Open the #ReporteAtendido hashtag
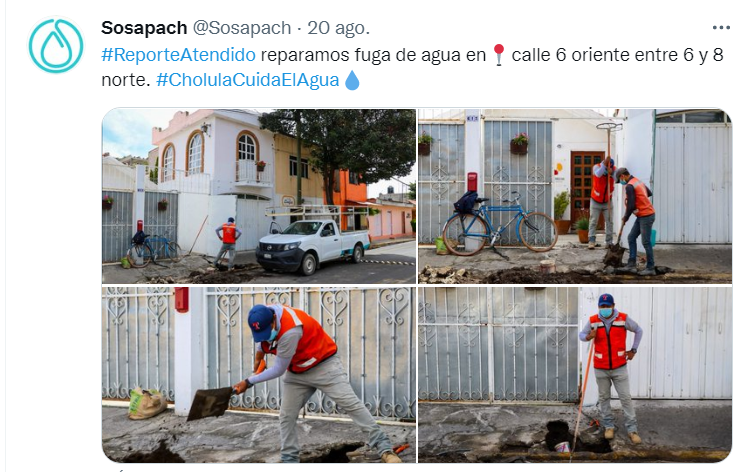 tap(178, 55)
